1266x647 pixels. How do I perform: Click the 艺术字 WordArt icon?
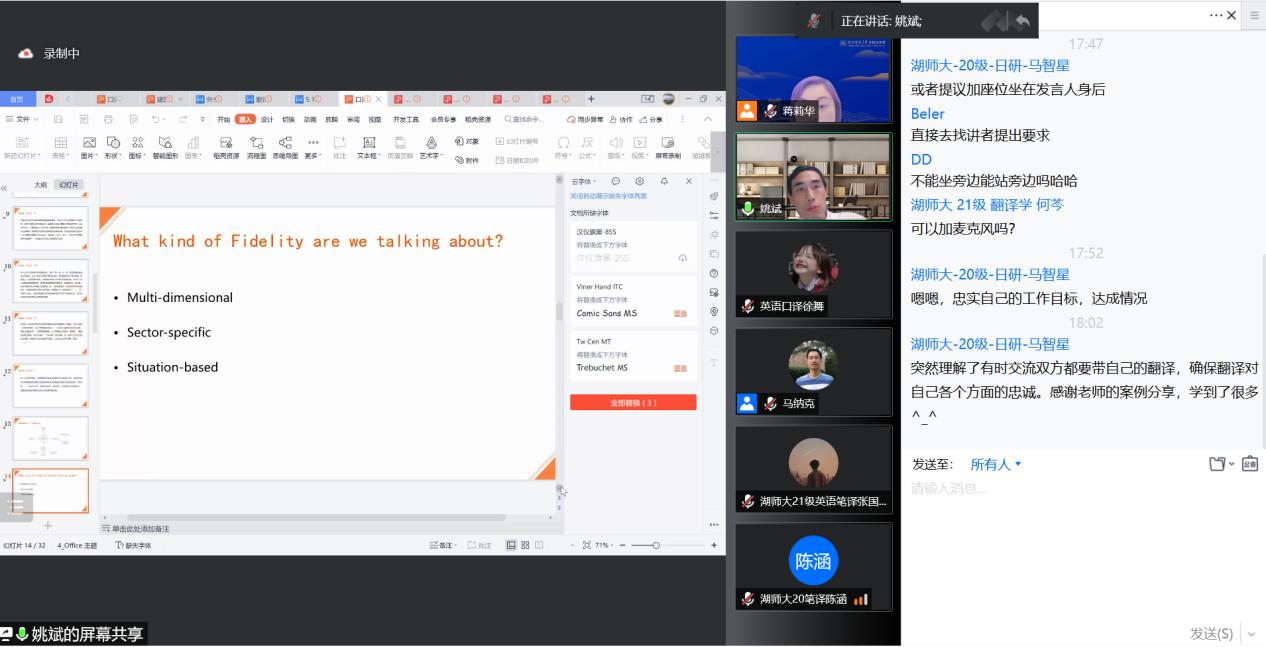(429, 144)
